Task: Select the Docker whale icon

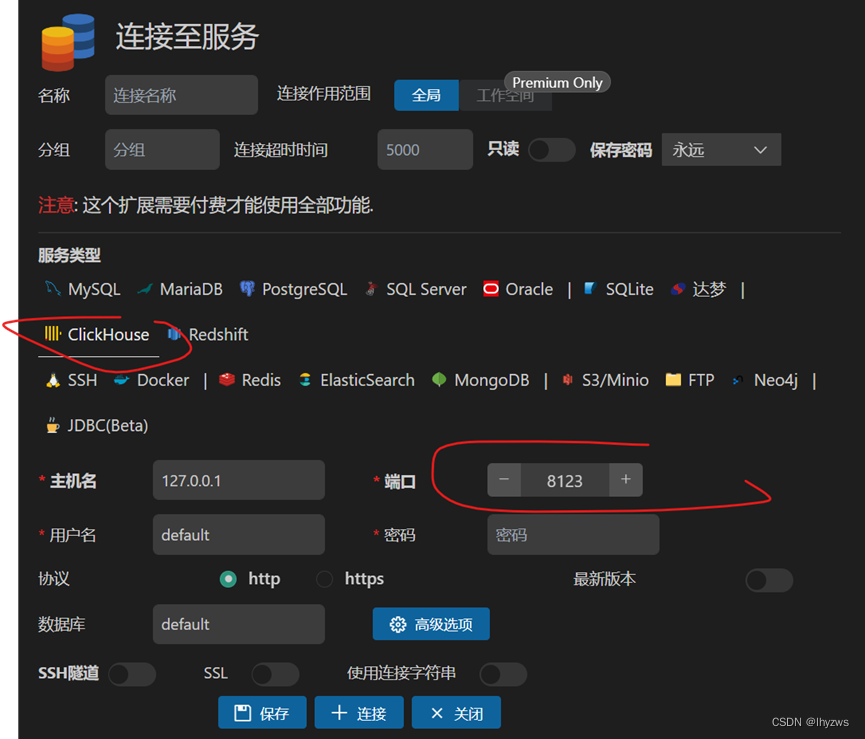Action: 121,379
